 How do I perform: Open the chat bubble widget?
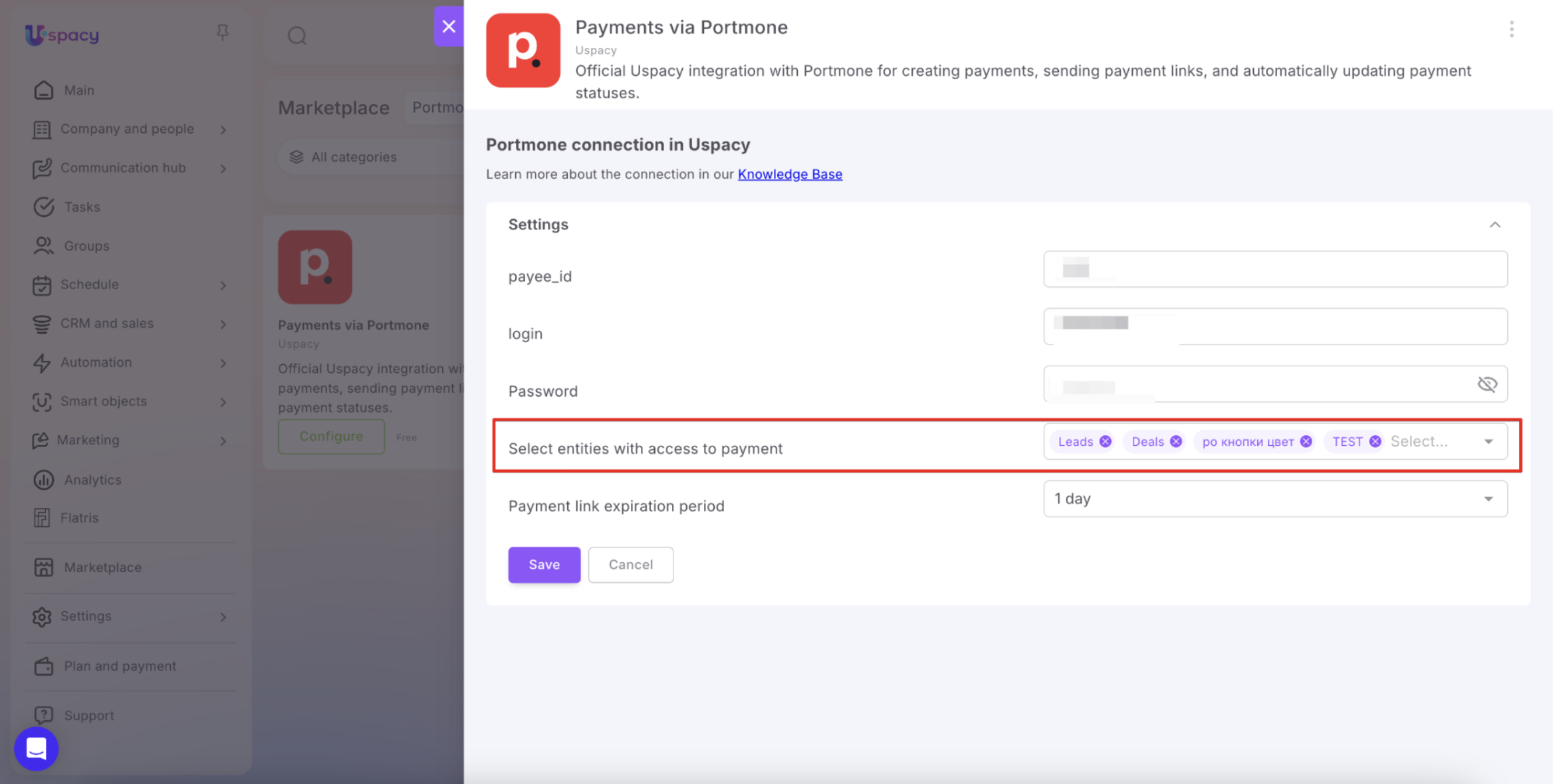click(x=37, y=749)
